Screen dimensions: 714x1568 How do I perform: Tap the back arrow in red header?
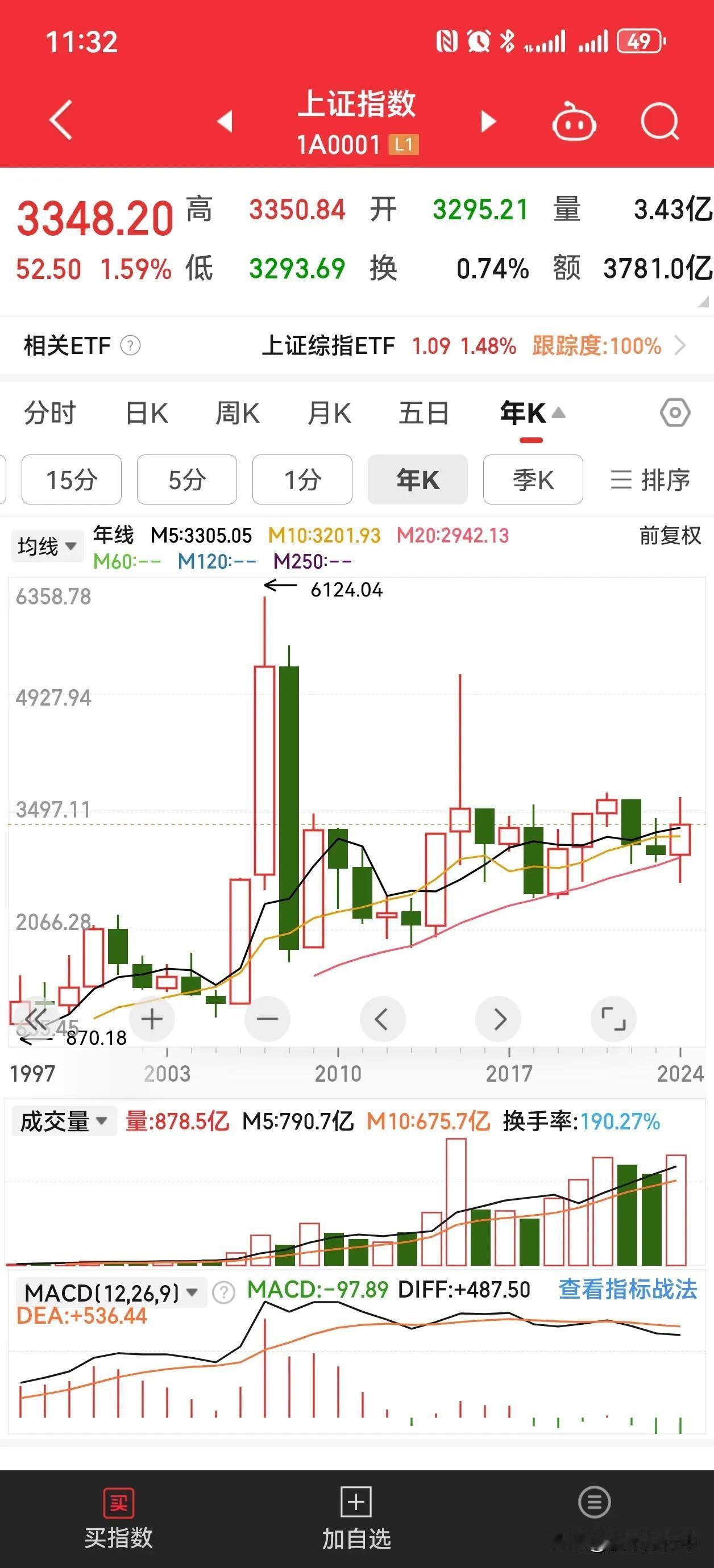61,120
